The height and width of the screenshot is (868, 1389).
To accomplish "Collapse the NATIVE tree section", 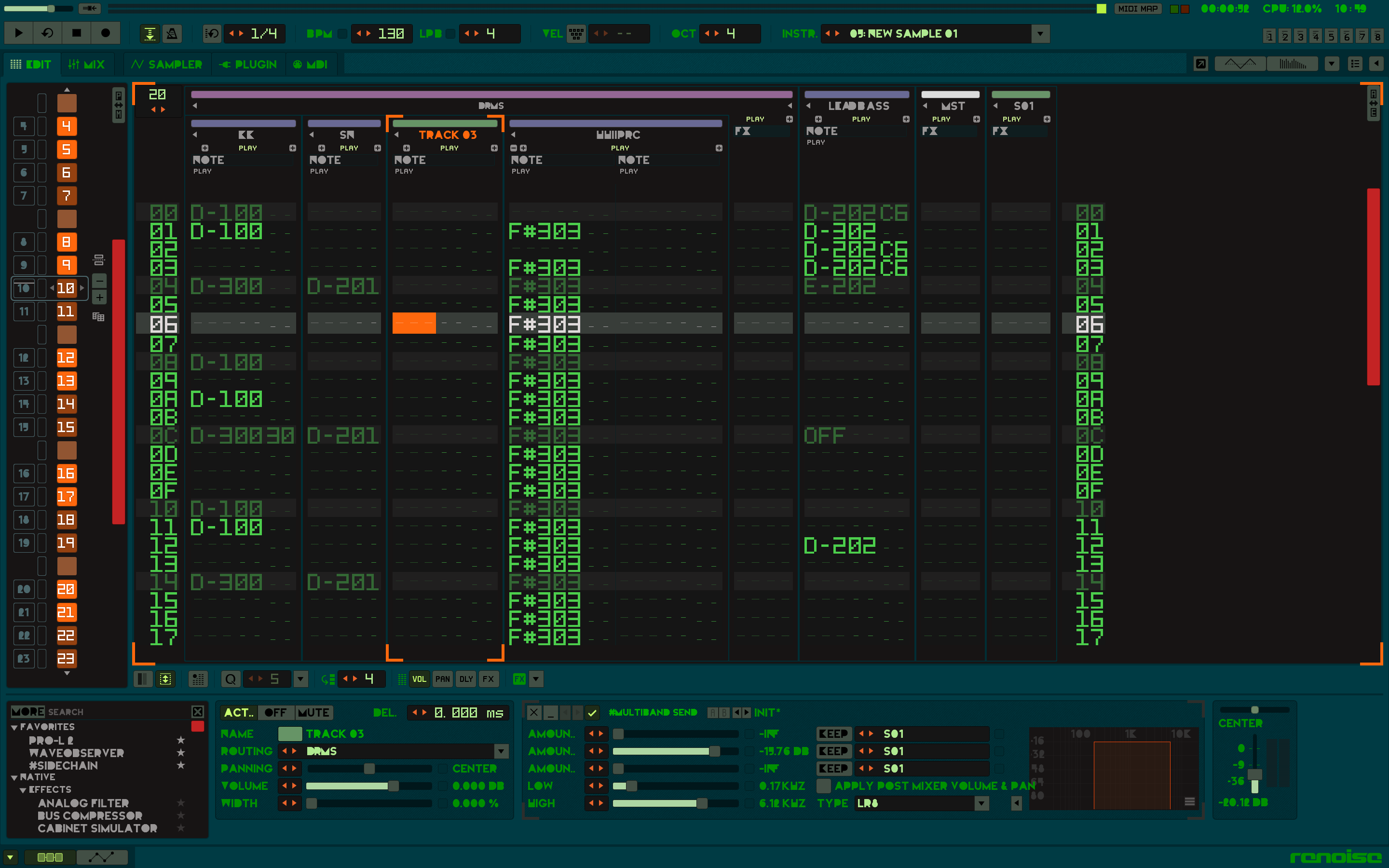I will pos(14,777).
